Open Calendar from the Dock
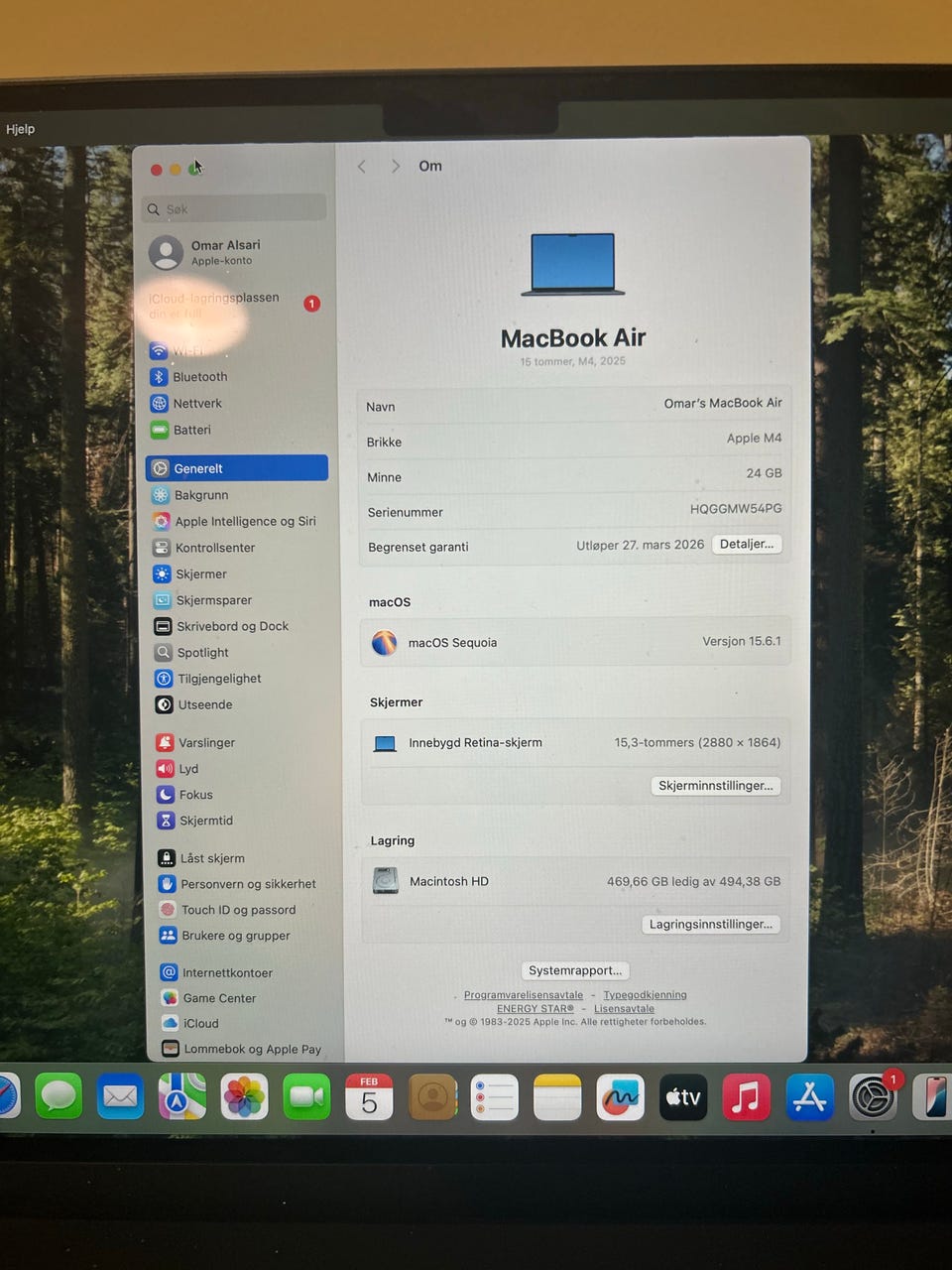 click(x=369, y=1097)
